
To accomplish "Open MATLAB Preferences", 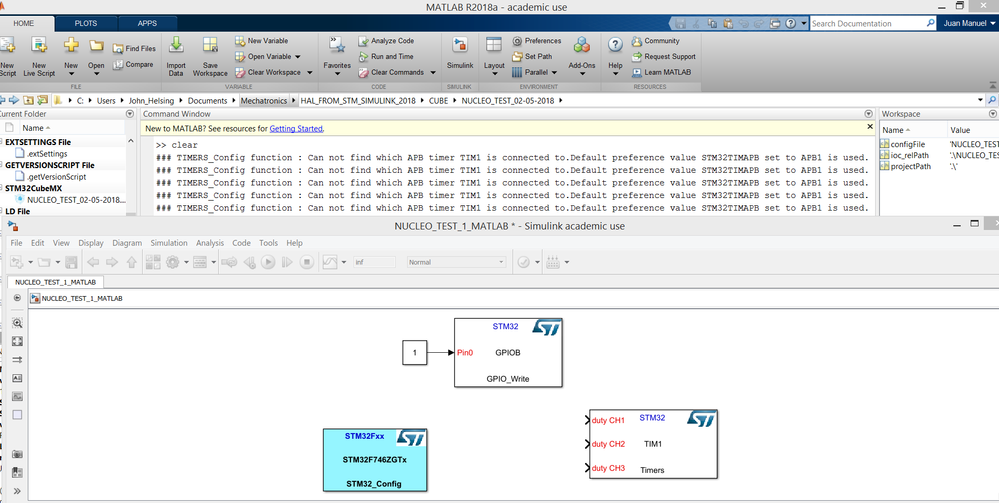I will click(536, 41).
